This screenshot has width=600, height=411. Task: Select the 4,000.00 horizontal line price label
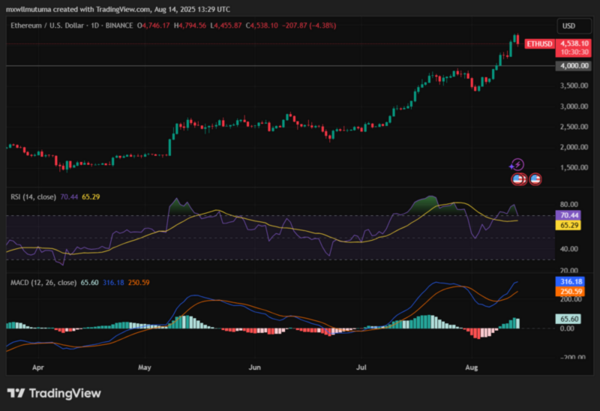pyautogui.click(x=573, y=66)
